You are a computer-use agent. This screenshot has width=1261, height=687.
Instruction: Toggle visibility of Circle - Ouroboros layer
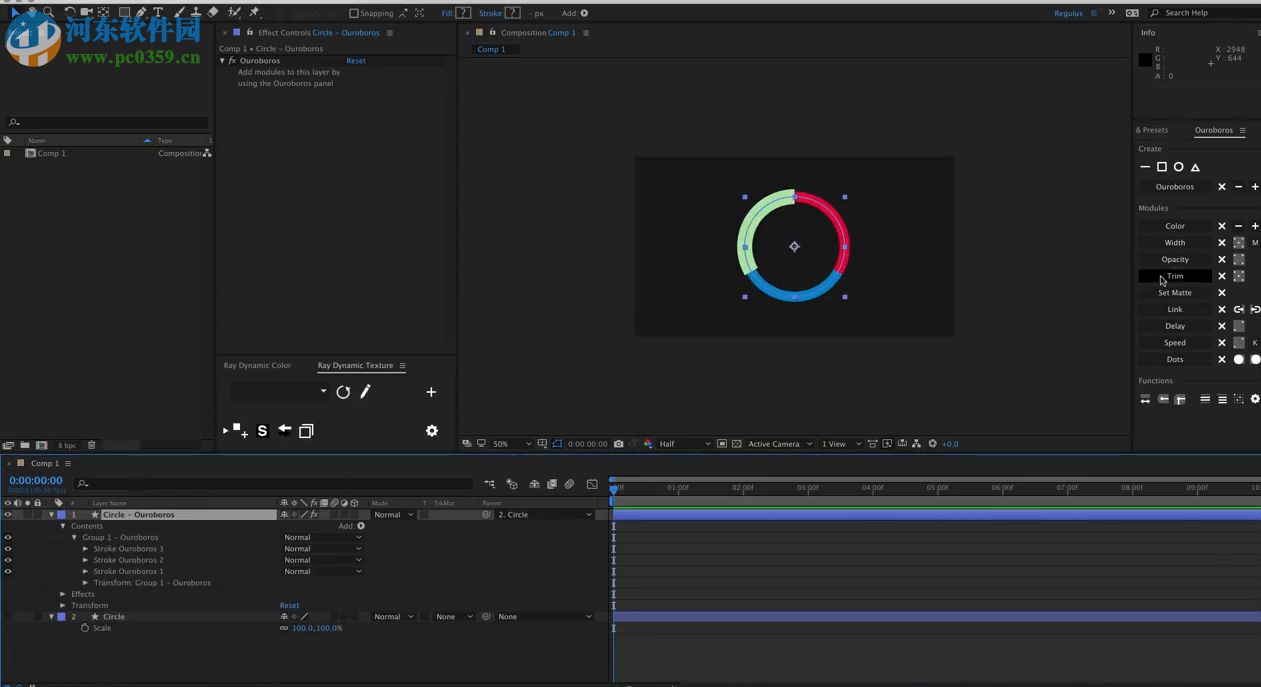tap(8, 515)
